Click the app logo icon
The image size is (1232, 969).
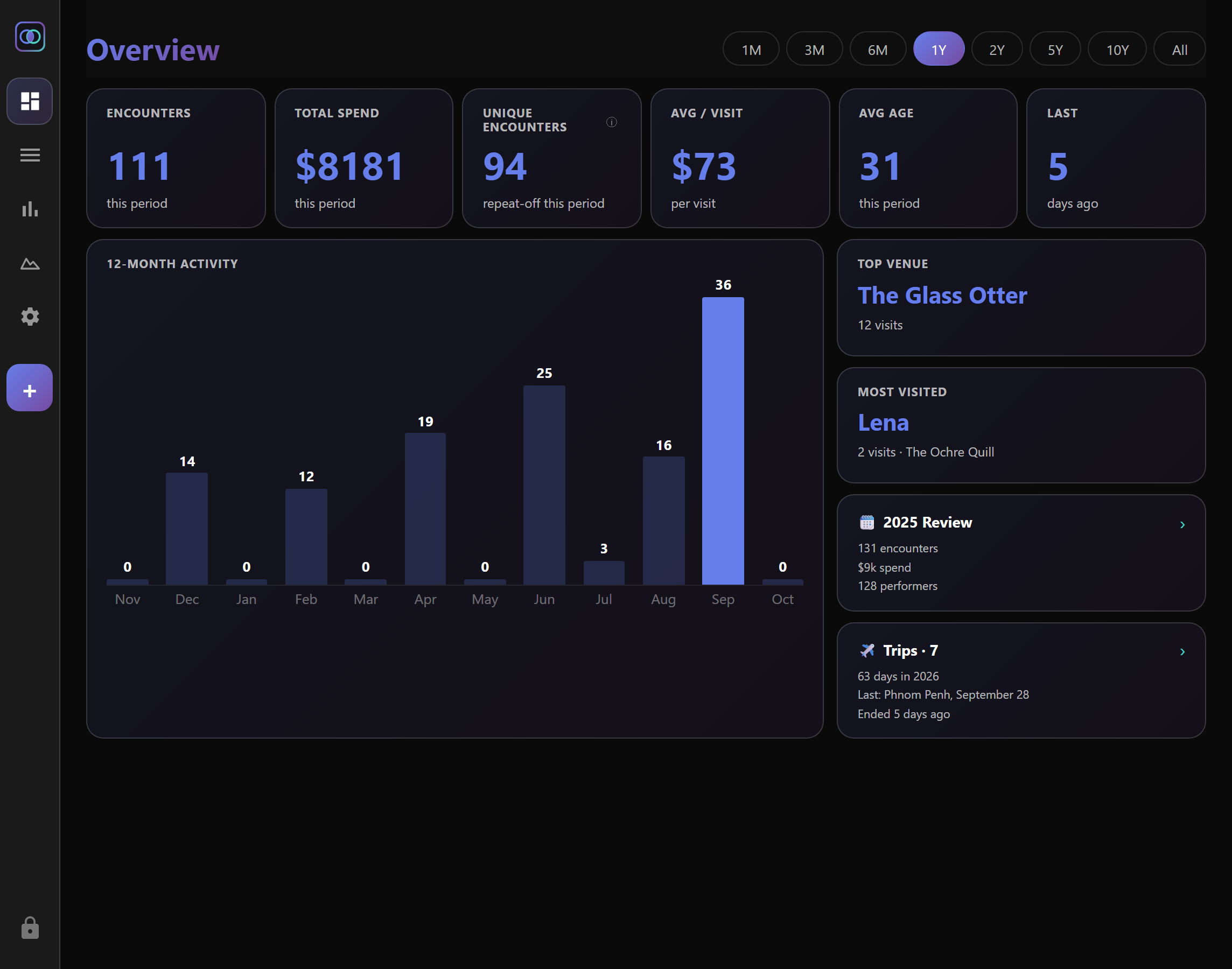(30, 37)
